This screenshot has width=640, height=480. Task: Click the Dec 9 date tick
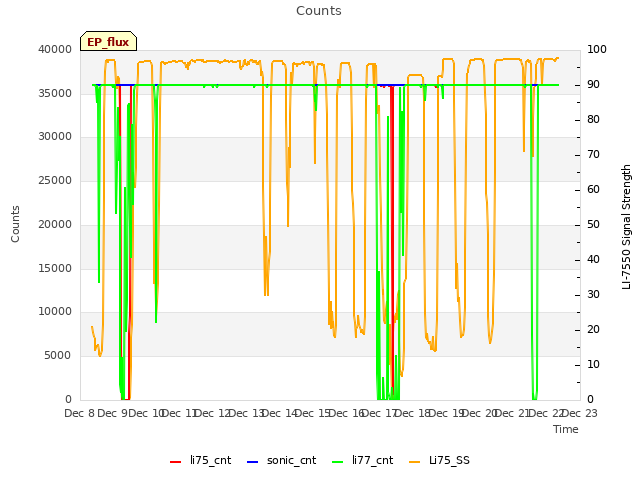pos(113,413)
